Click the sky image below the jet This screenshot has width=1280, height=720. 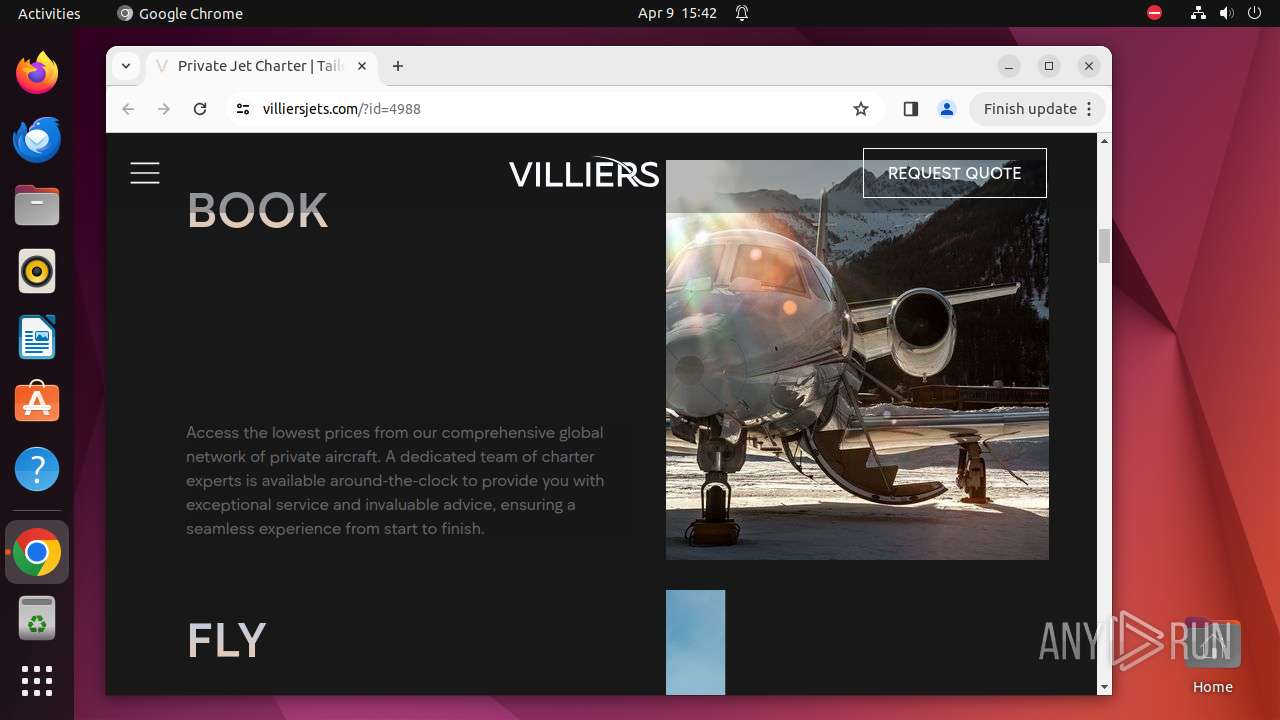[695, 642]
